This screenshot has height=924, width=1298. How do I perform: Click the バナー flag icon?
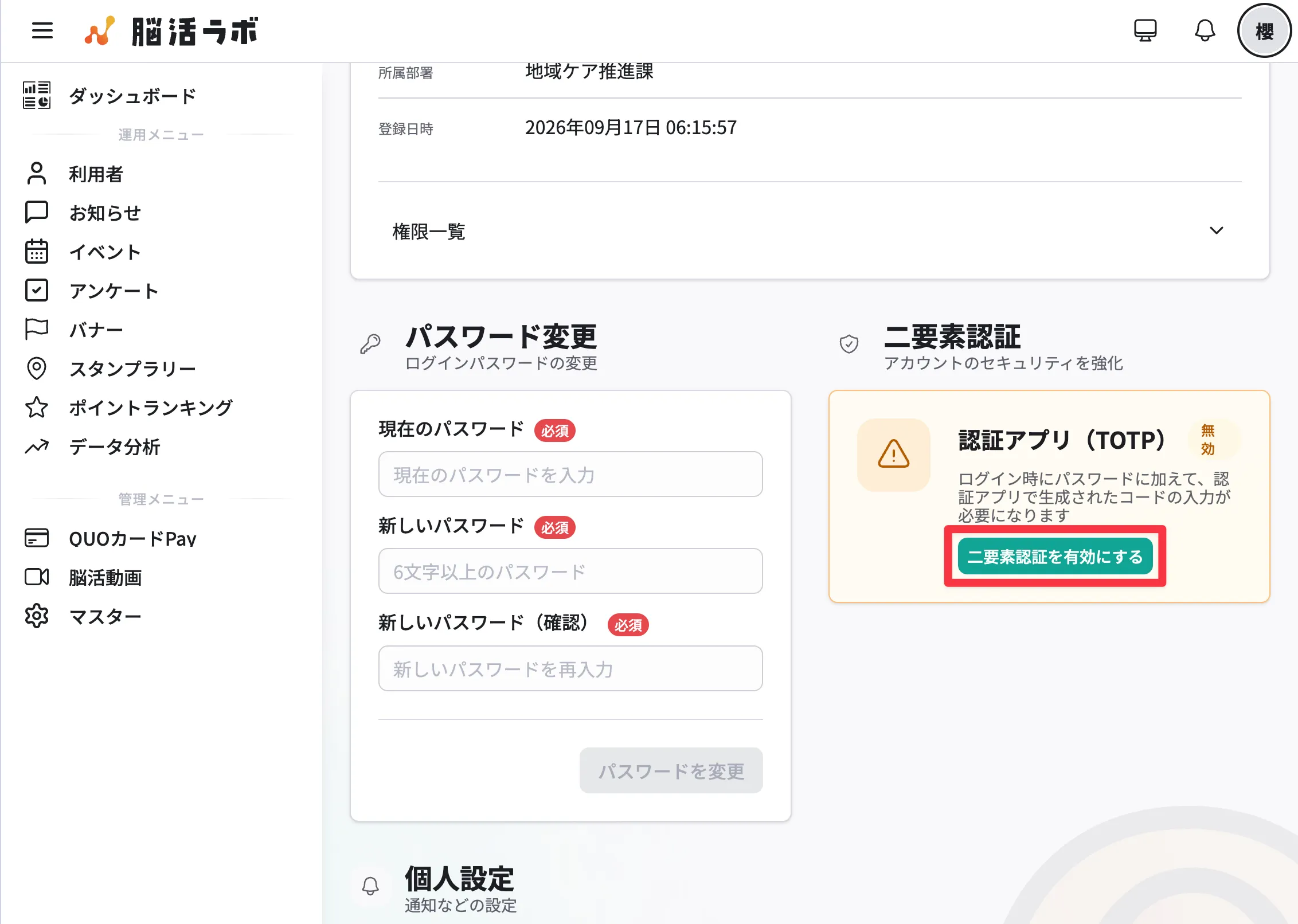[37, 329]
